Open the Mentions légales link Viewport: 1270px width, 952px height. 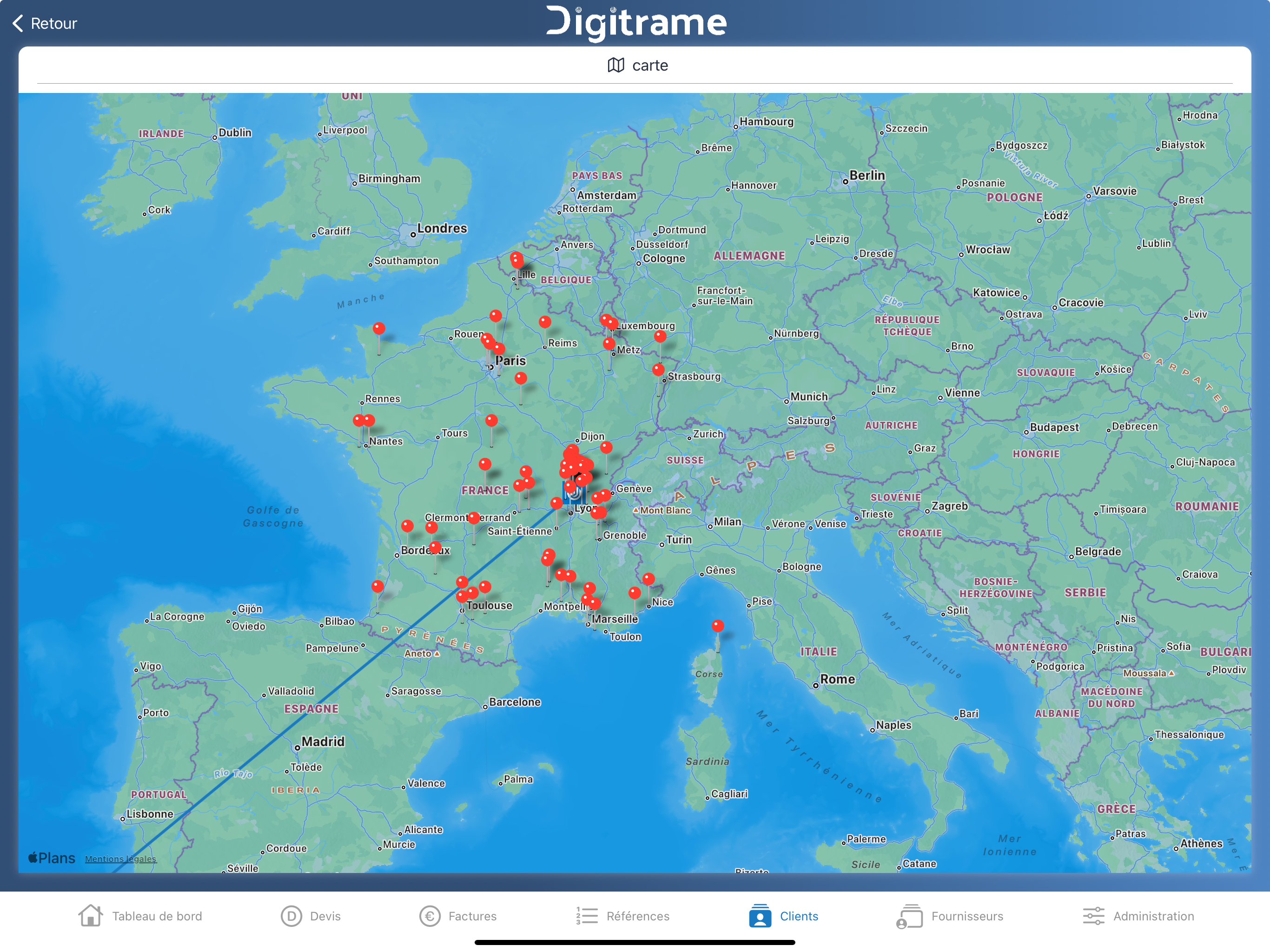point(120,859)
